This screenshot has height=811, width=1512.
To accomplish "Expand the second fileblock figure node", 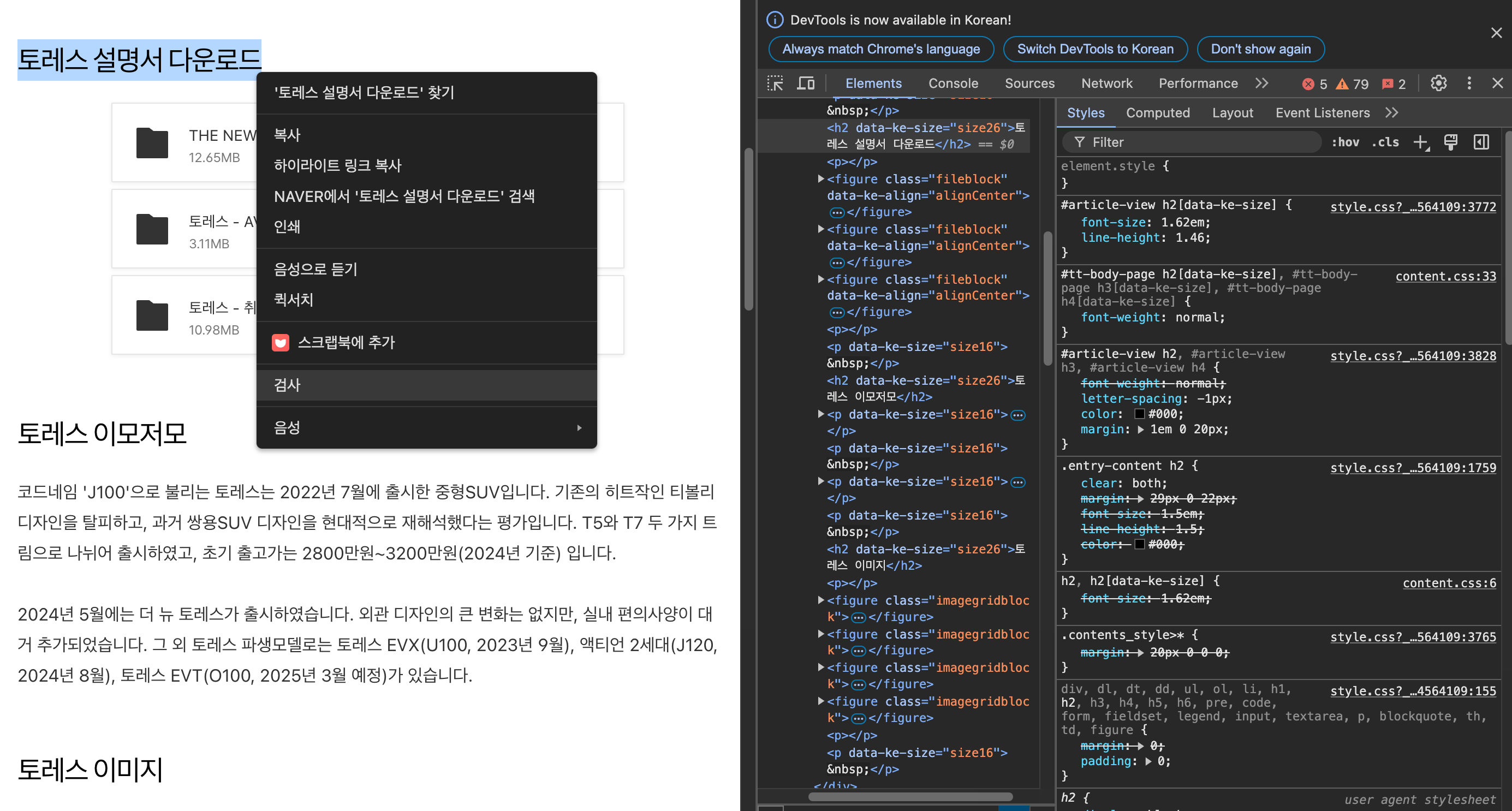I will 821,229.
